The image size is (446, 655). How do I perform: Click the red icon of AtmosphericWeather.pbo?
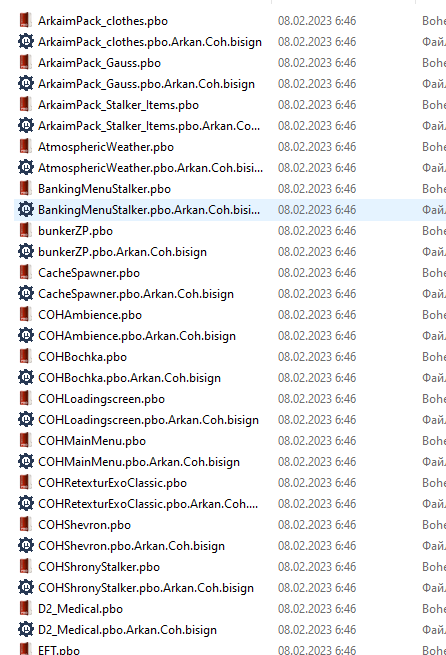pos(25,146)
